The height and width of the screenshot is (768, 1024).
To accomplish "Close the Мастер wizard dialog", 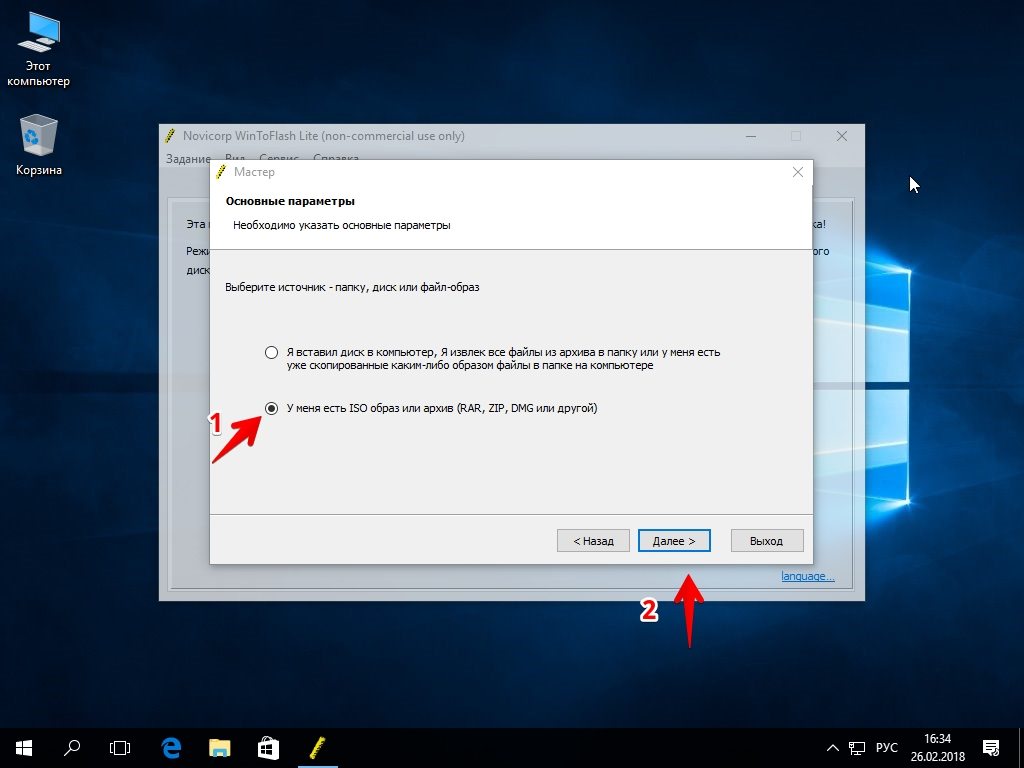I will pos(797,172).
